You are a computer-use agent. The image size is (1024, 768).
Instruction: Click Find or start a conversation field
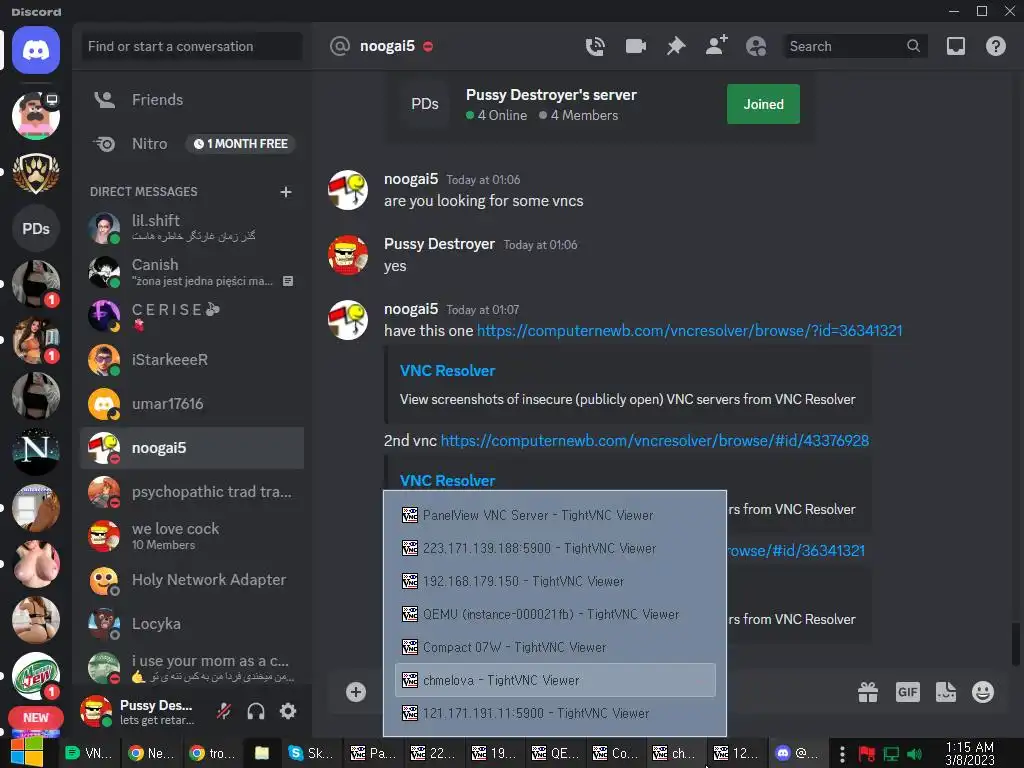(192, 46)
